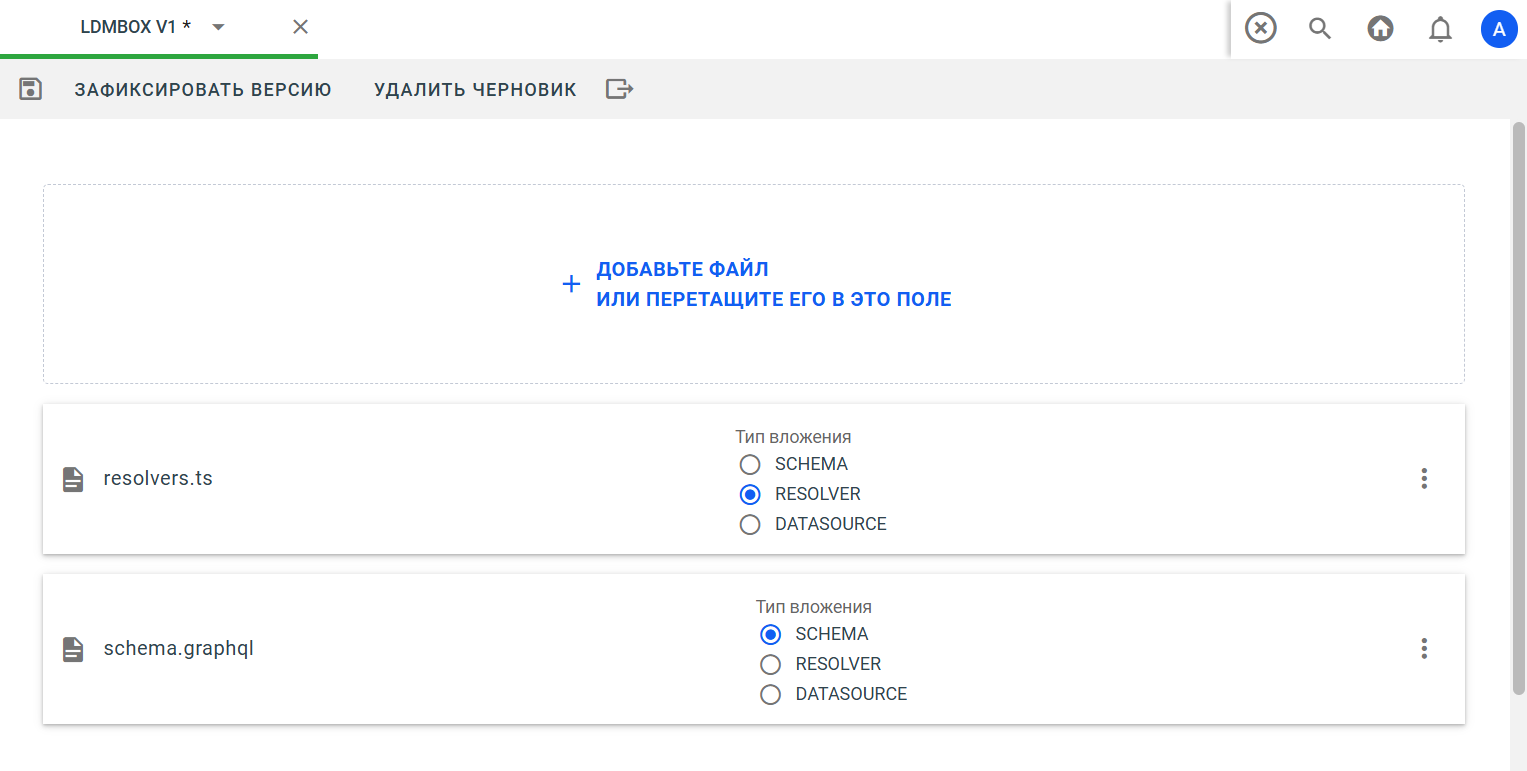Click the plus icon in the upload area

571,284
